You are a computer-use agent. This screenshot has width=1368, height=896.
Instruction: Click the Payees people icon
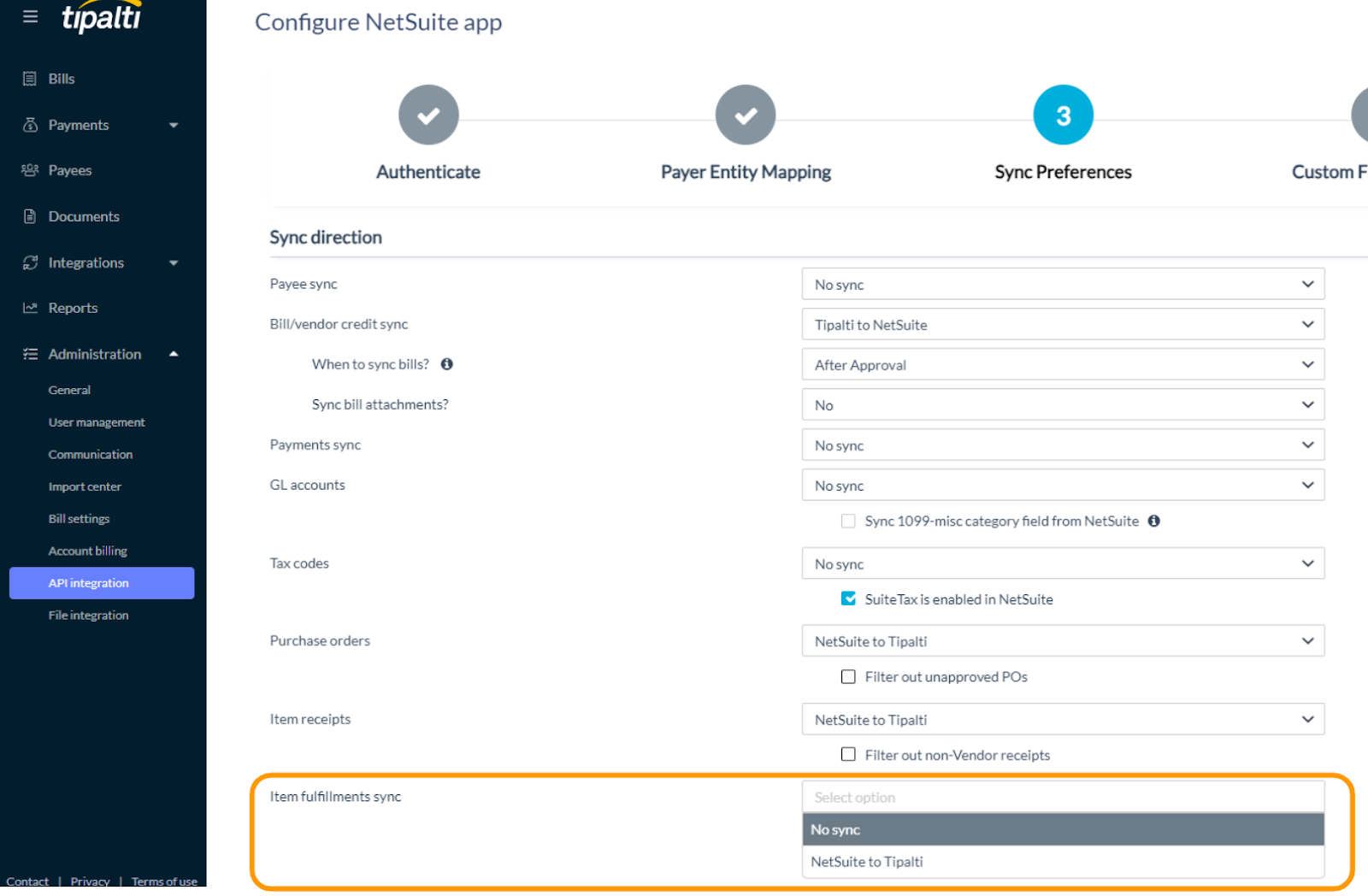(x=30, y=170)
